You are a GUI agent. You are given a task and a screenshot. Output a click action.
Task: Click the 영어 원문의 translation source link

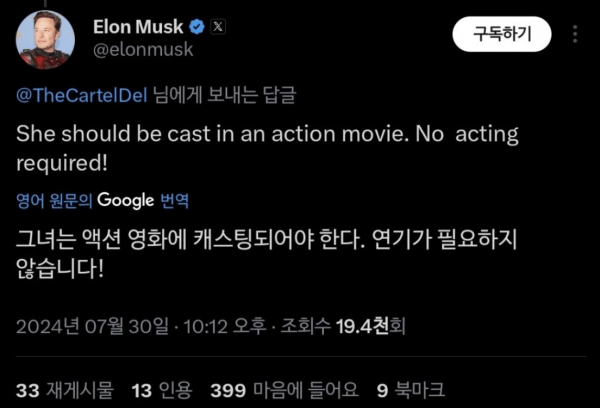(x=54, y=201)
